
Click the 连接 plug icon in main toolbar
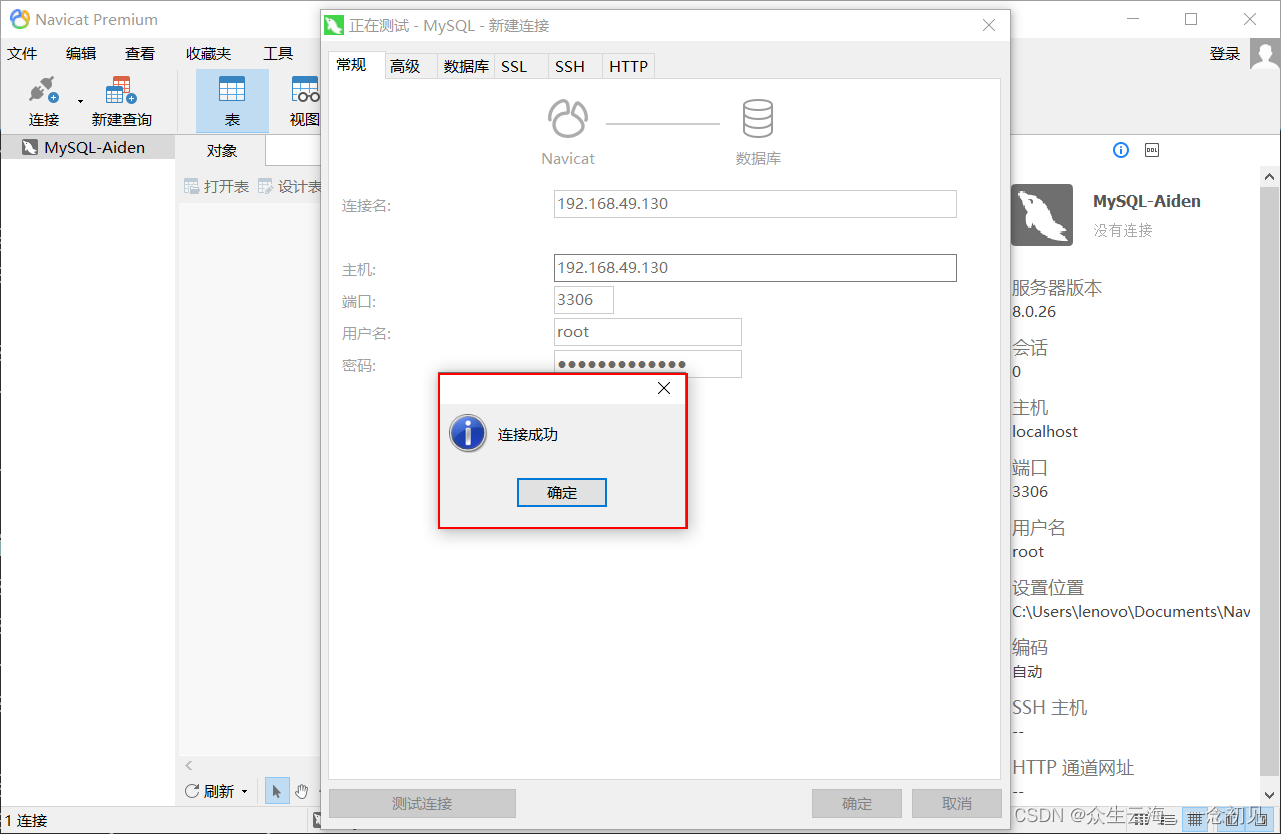(x=44, y=91)
